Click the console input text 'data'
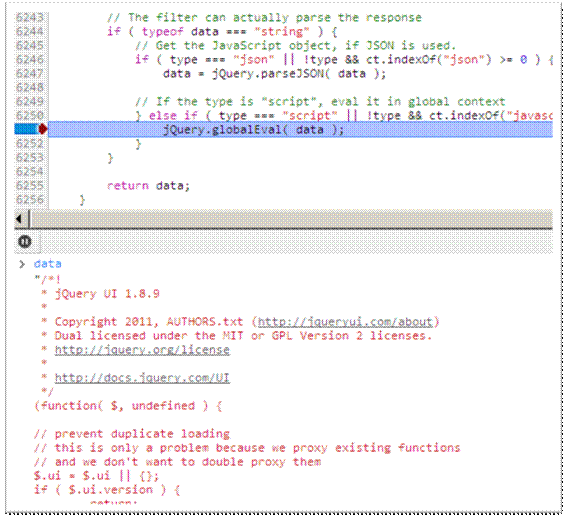 click(x=47, y=264)
